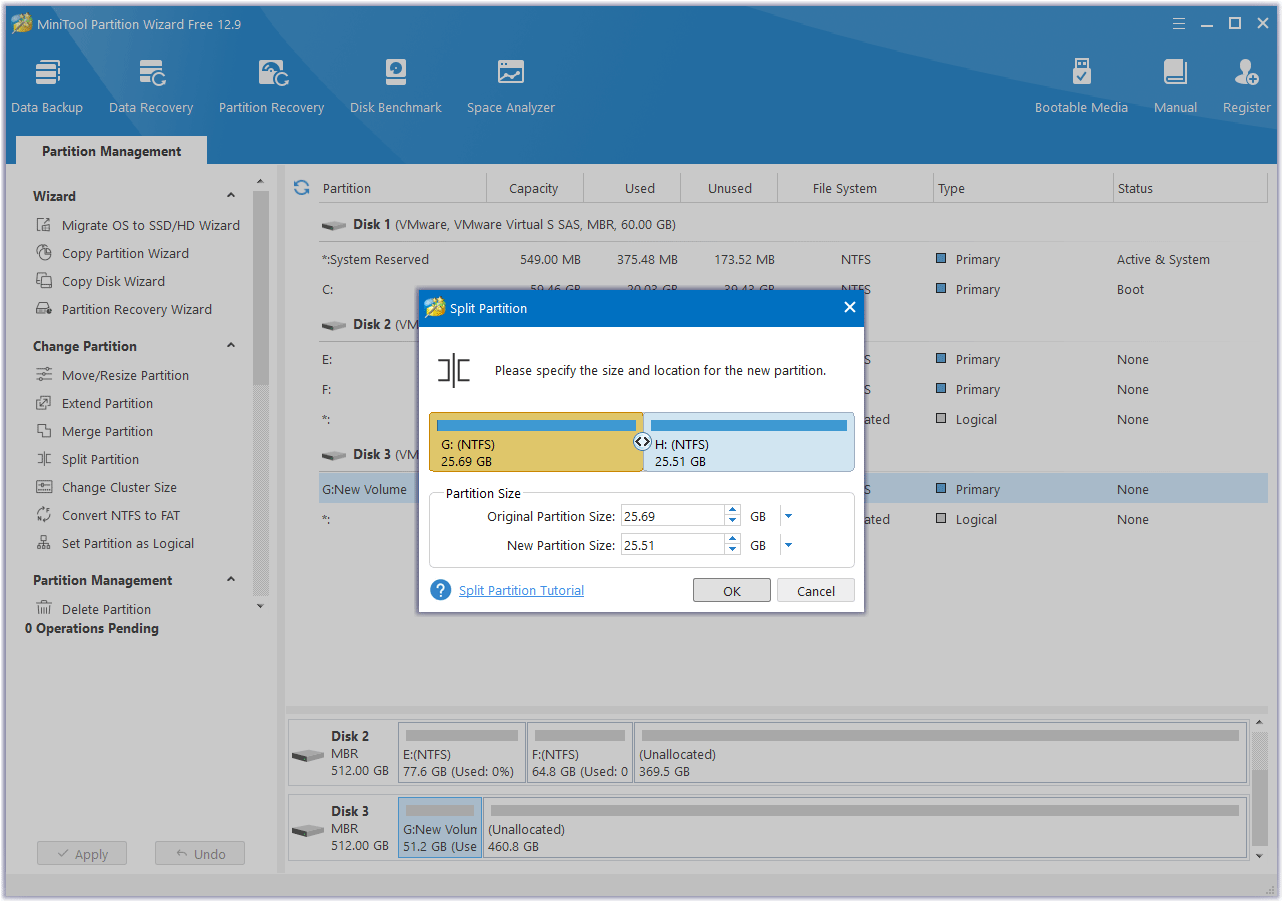The height and width of the screenshot is (902, 1282).
Task: Create Bootable Media
Action: pos(1081,86)
